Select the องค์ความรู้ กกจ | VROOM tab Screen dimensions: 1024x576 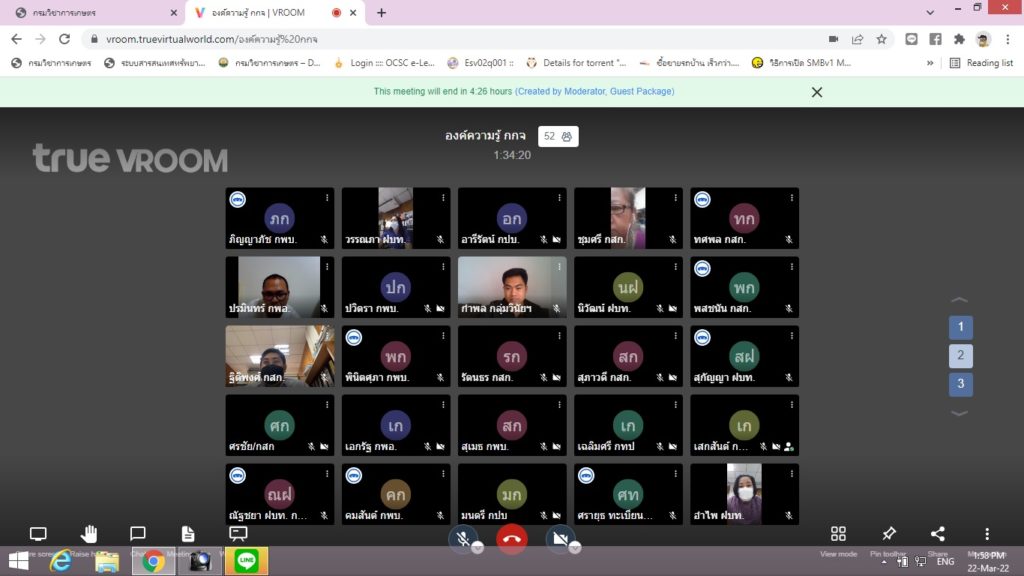pos(274,12)
